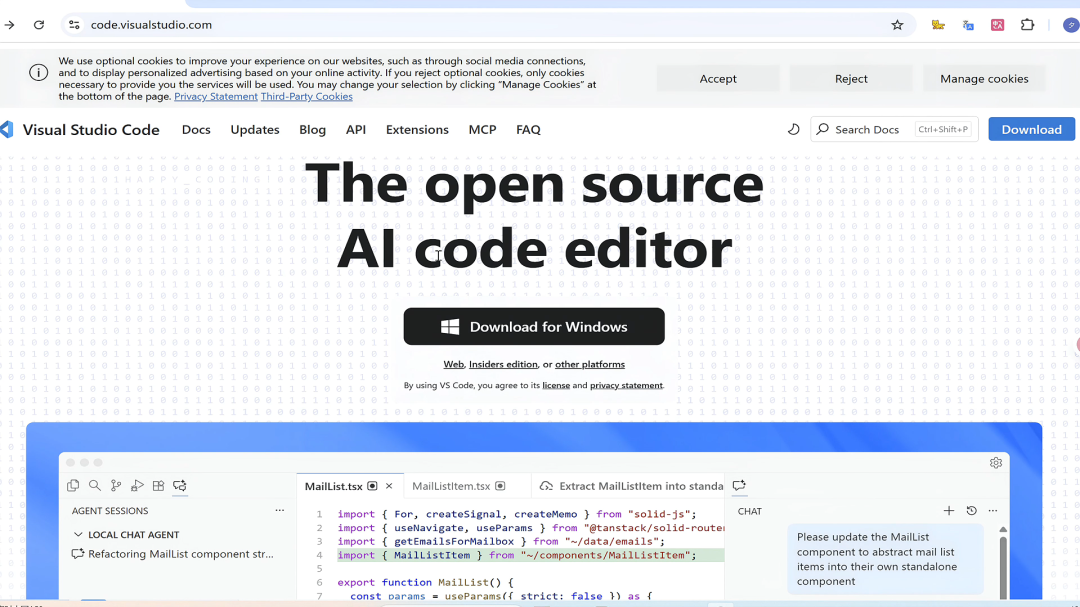Open chat history clock icon

tap(971, 511)
